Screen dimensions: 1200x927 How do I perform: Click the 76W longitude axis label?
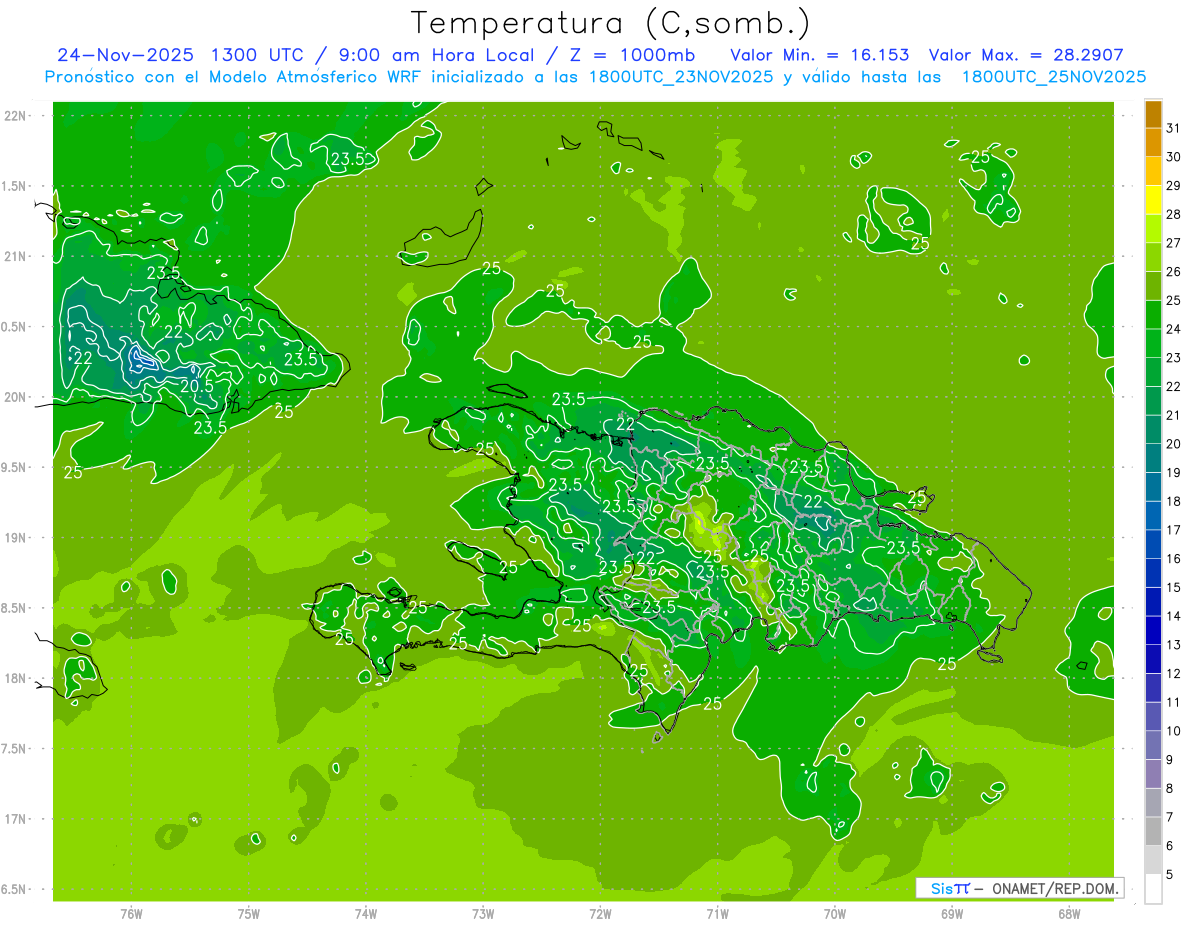131,913
